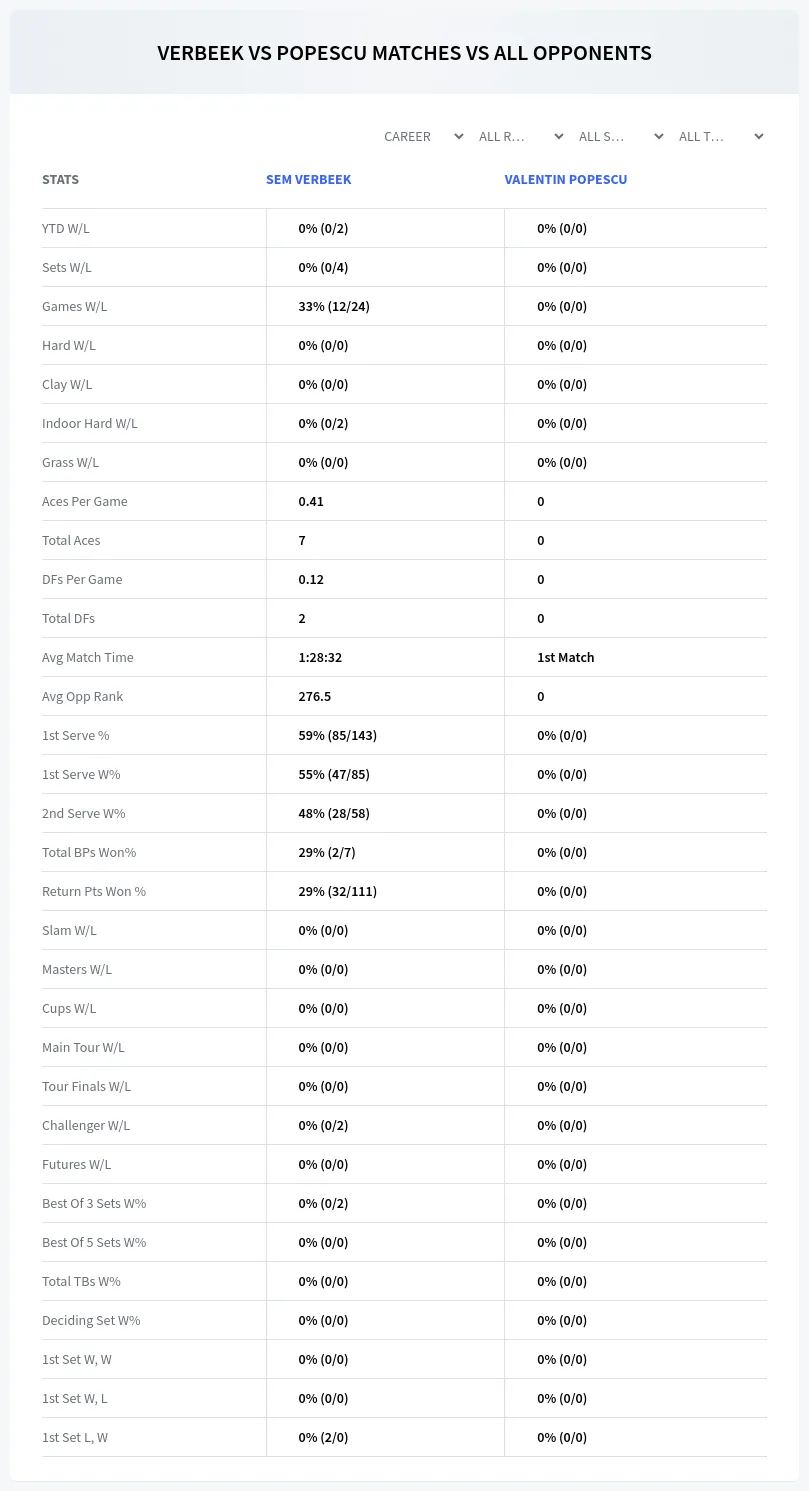Viewport: 809px width, 1491px height.
Task: Click the page title heading
Action: coord(404,53)
